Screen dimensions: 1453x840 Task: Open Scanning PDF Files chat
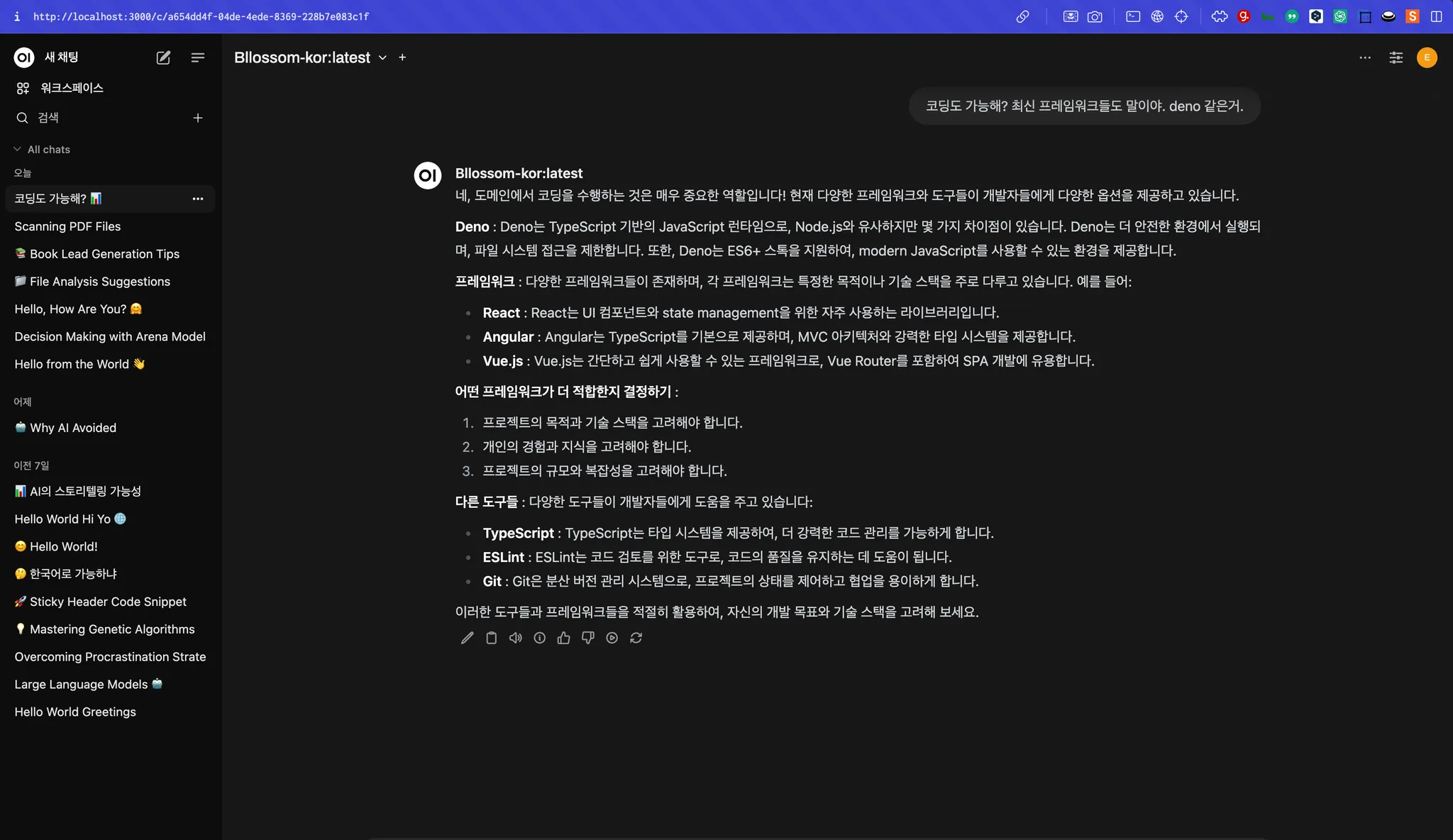(67, 226)
